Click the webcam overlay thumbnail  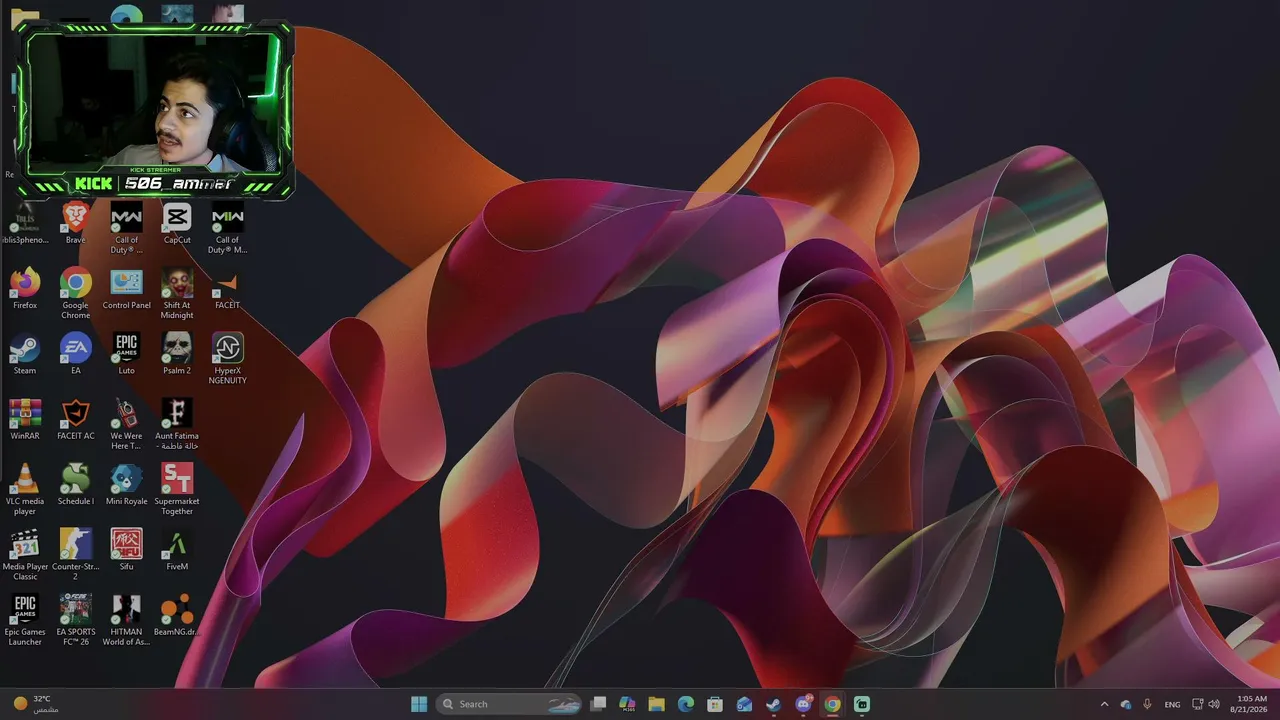click(156, 110)
